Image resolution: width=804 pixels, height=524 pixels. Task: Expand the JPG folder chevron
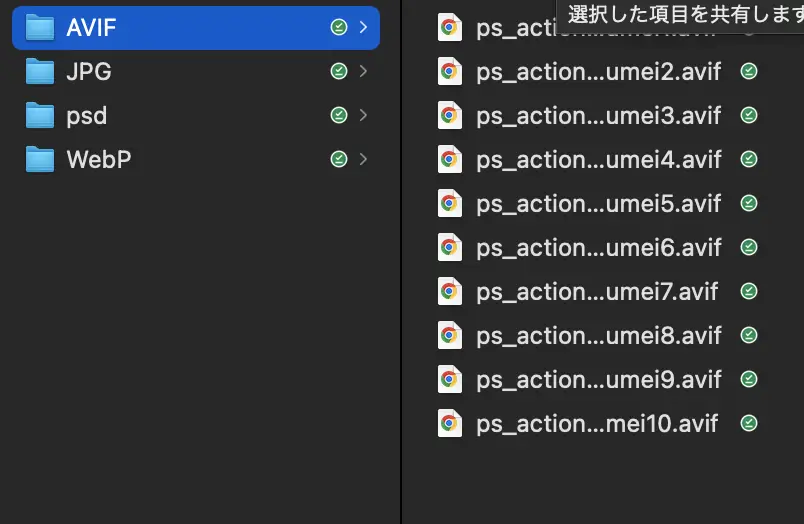(x=363, y=72)
